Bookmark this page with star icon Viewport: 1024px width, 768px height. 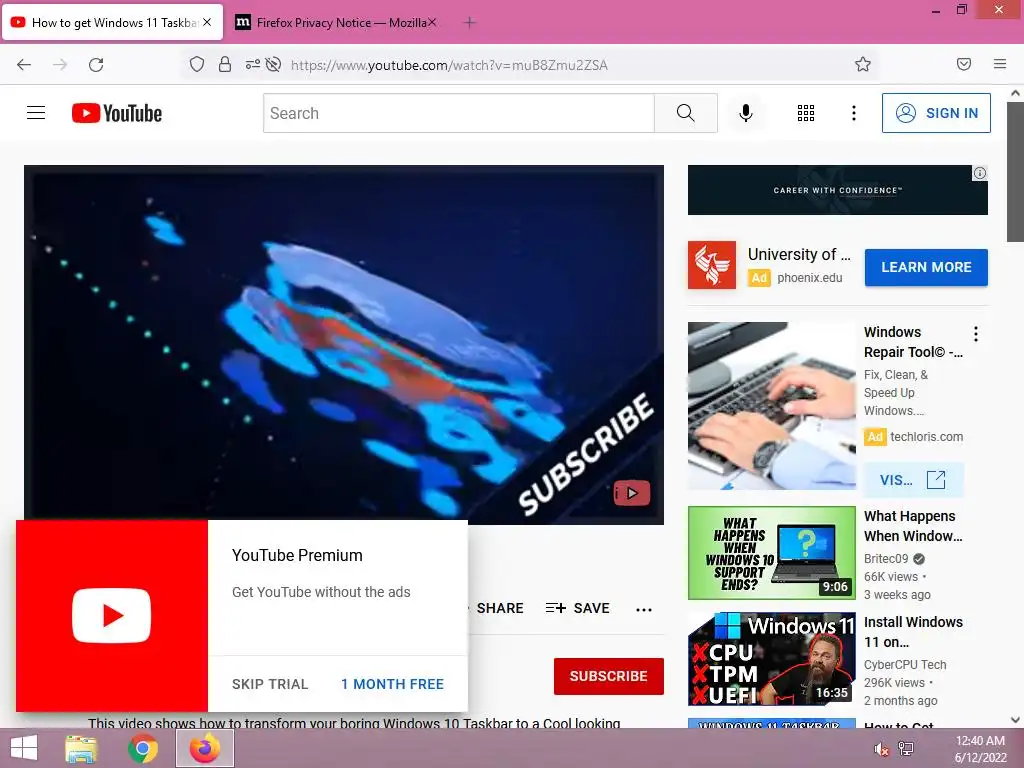863,64
